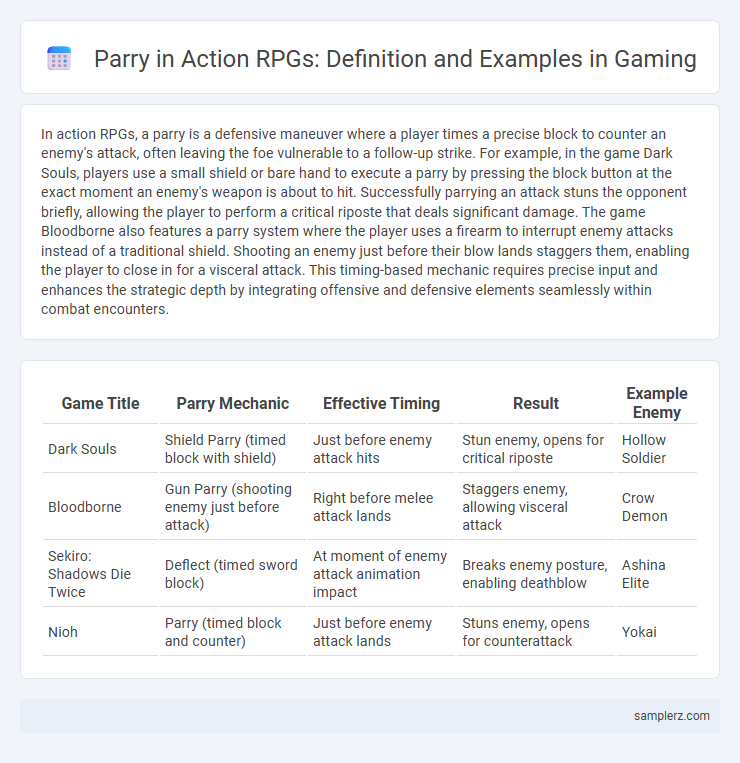Click the heading 'Parry in Action RPGs' title
Viewport: 740px width, 763px height.
coord(395,59)
